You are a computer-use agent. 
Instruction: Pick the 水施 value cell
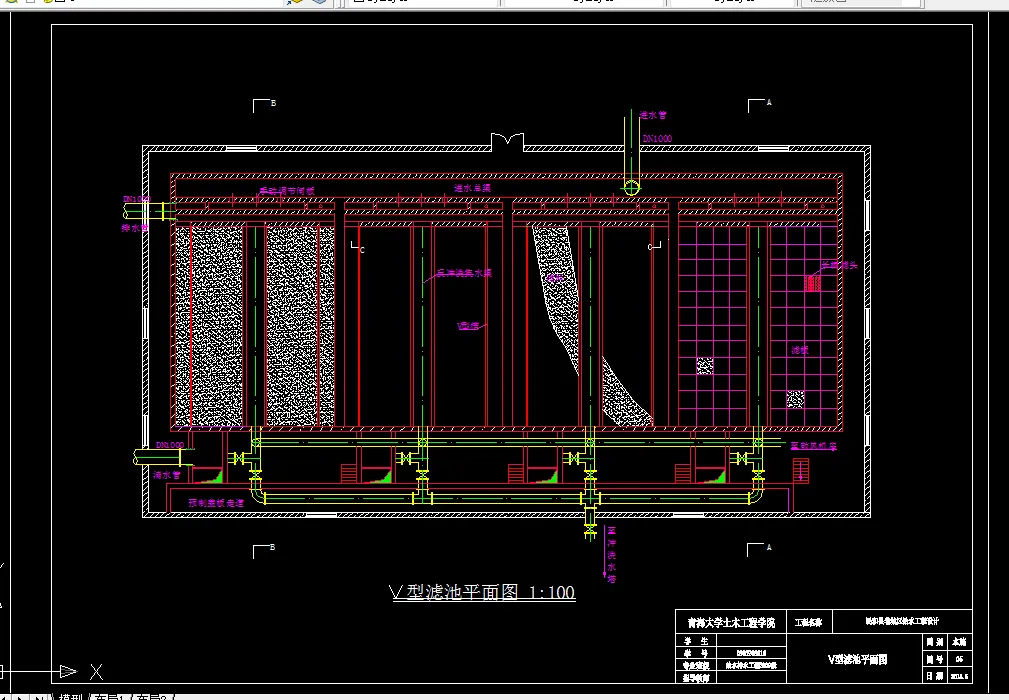(959, 642)
